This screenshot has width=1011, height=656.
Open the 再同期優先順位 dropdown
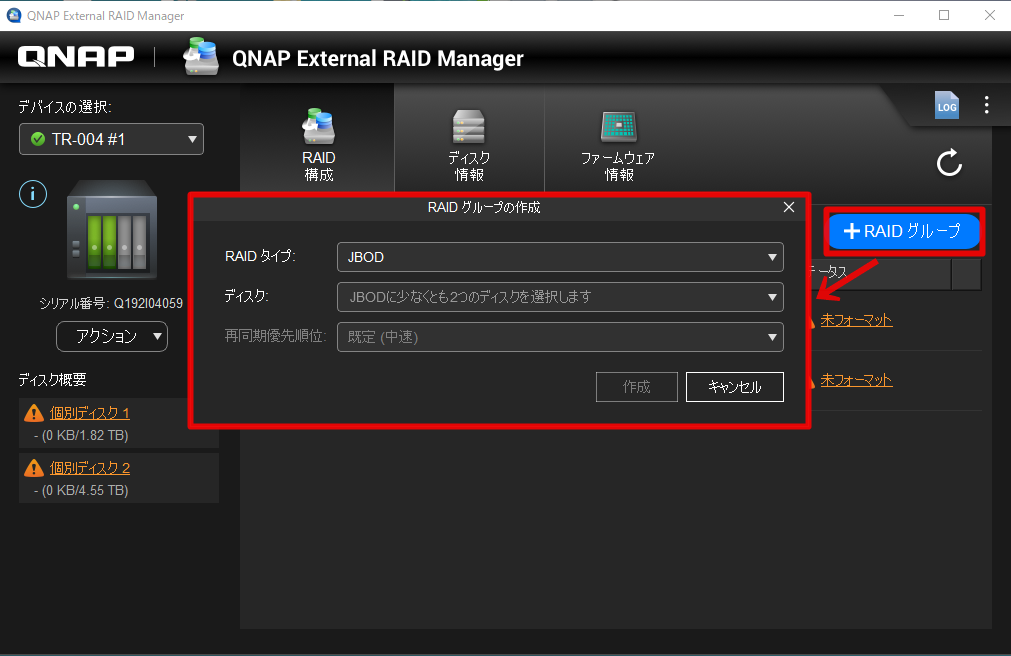coord(560,337)
